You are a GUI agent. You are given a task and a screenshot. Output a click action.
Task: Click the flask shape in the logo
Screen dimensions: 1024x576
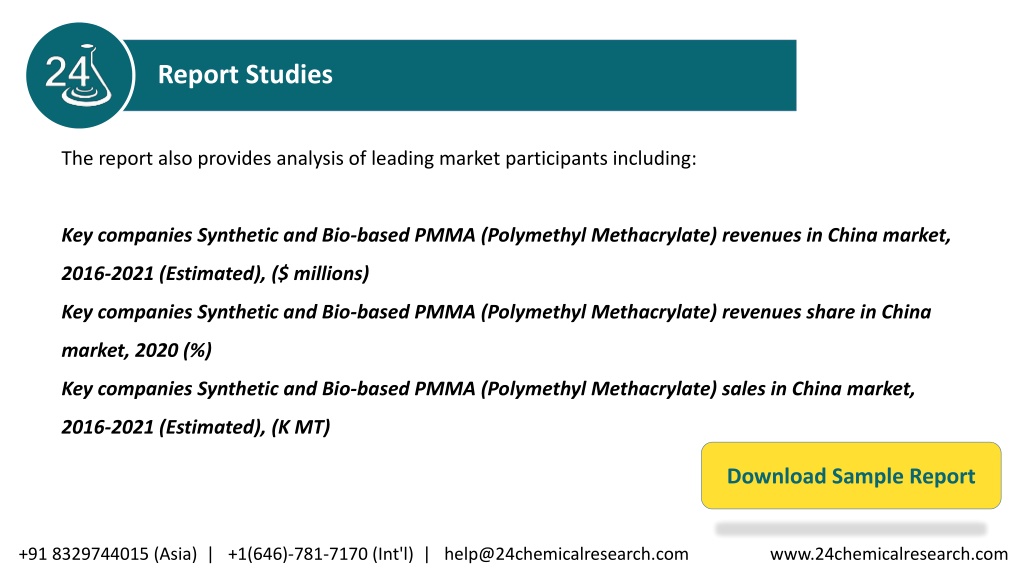[88, 75]
